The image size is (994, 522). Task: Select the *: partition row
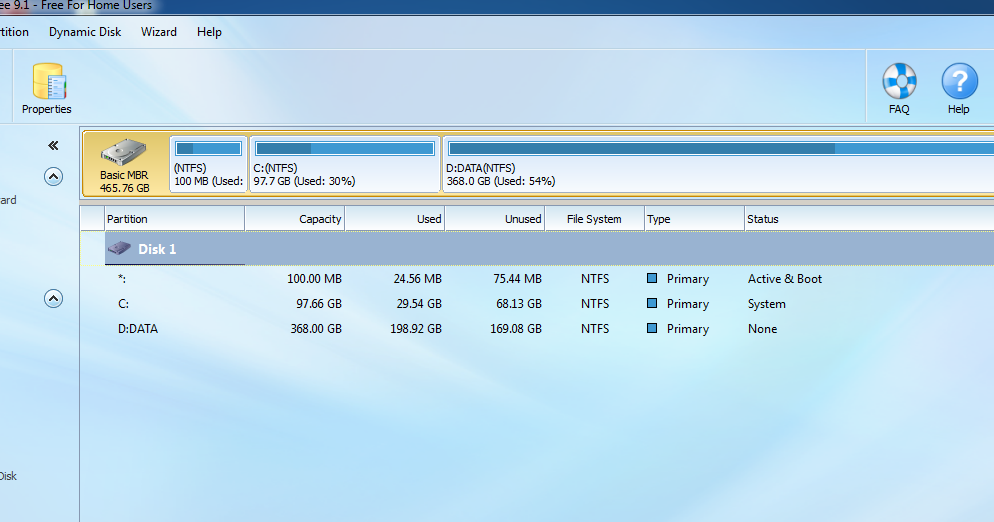point(537,278)
